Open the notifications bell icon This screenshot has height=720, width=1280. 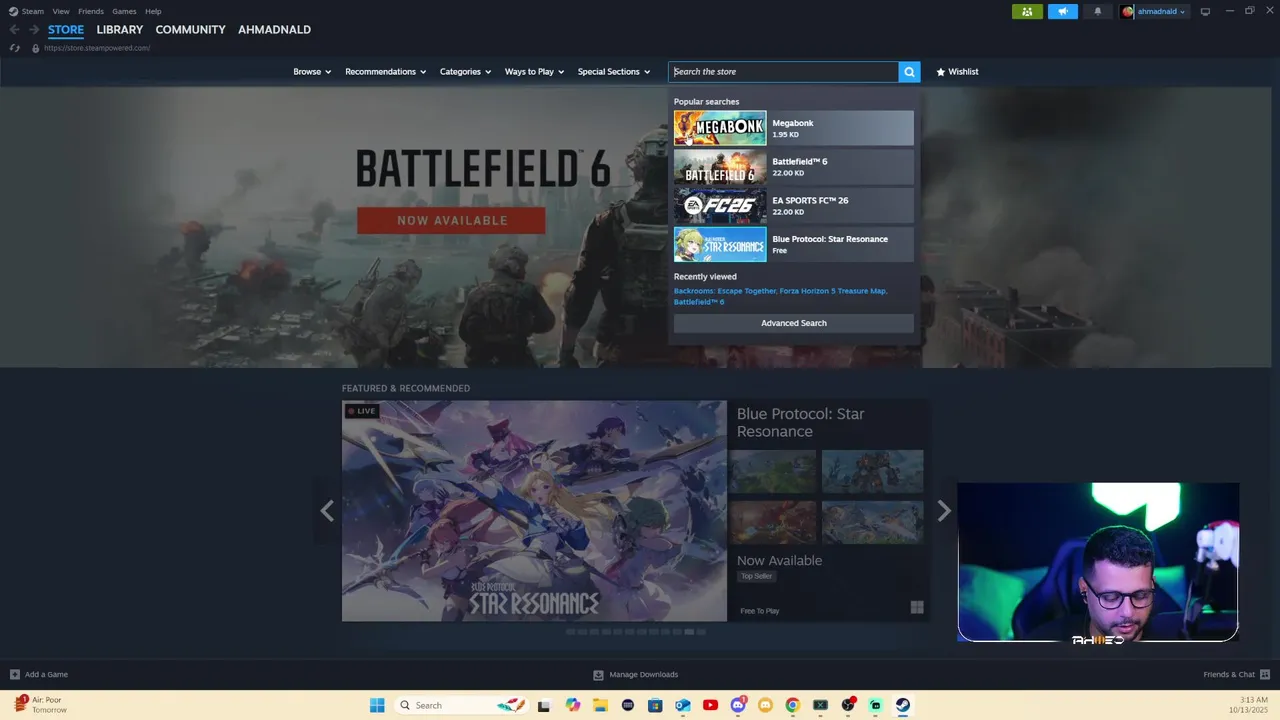point(1098,12)
